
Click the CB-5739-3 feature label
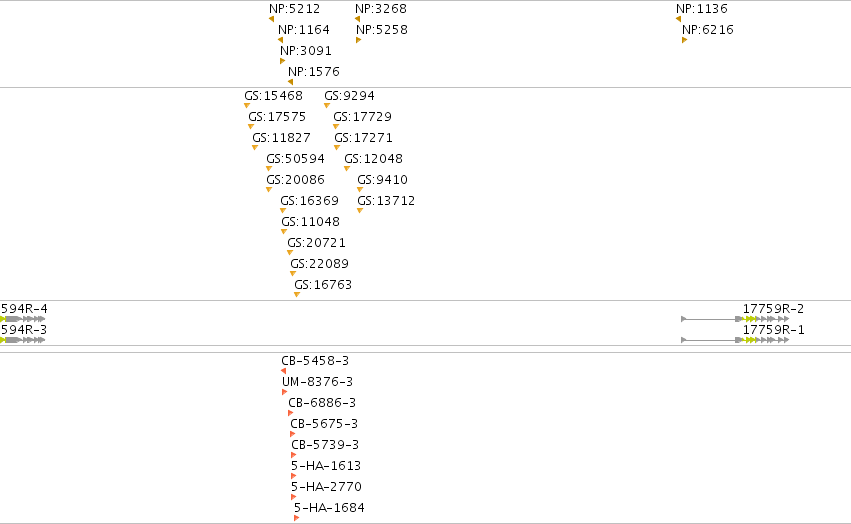tap(325, 445)
